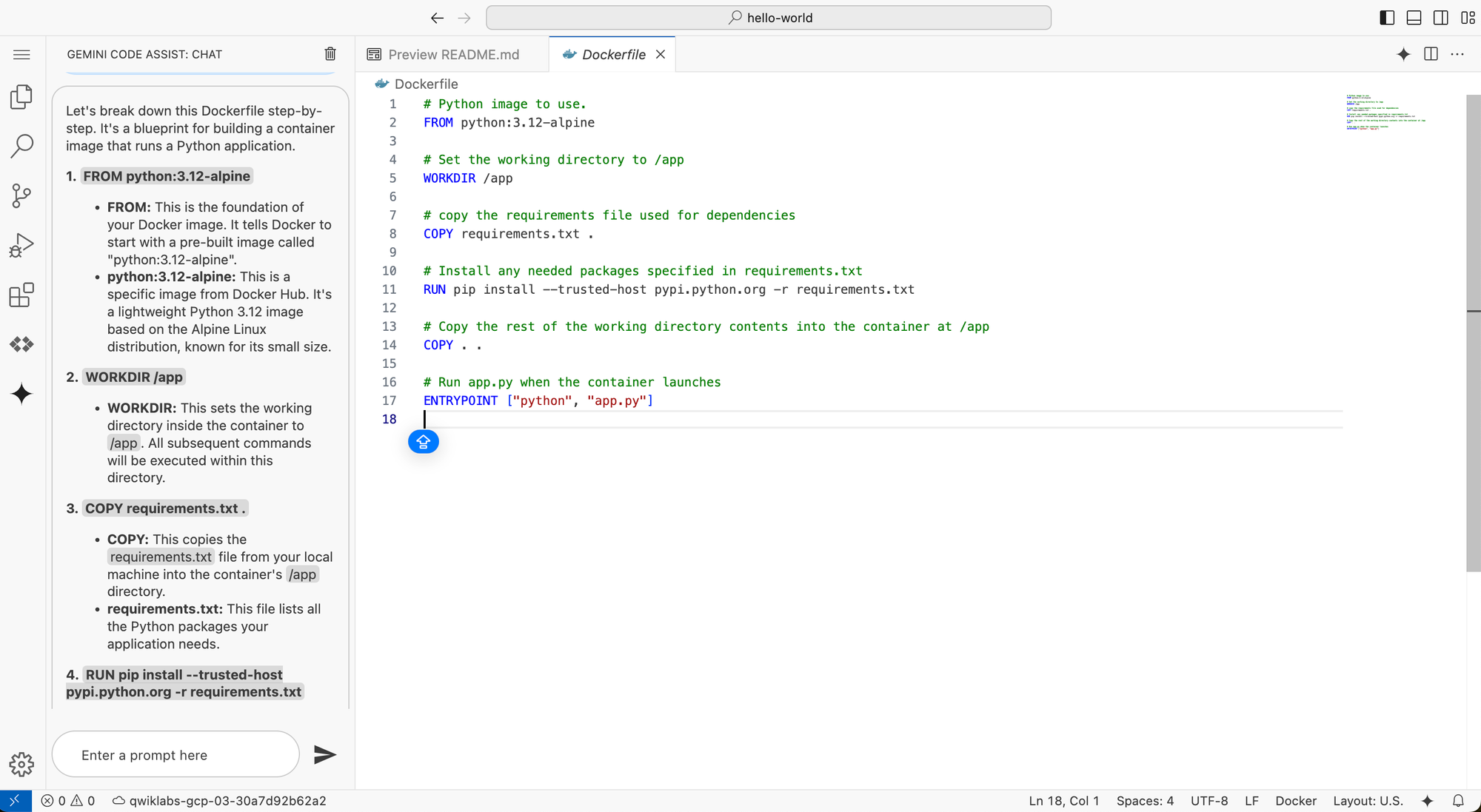Open the Extensions view icon

point(21,295)
